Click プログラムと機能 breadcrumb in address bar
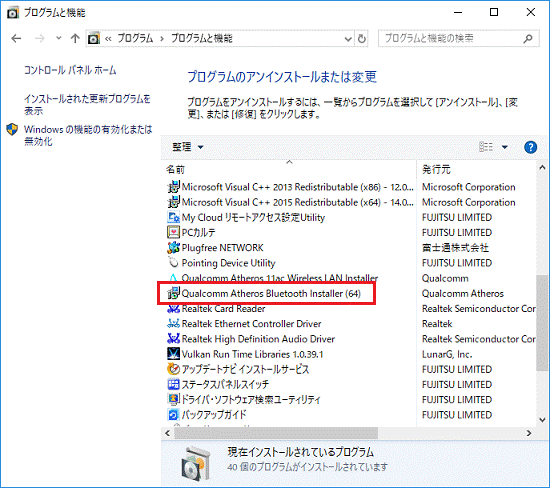Viewport: 550px width, 488px height. [201, 38]
